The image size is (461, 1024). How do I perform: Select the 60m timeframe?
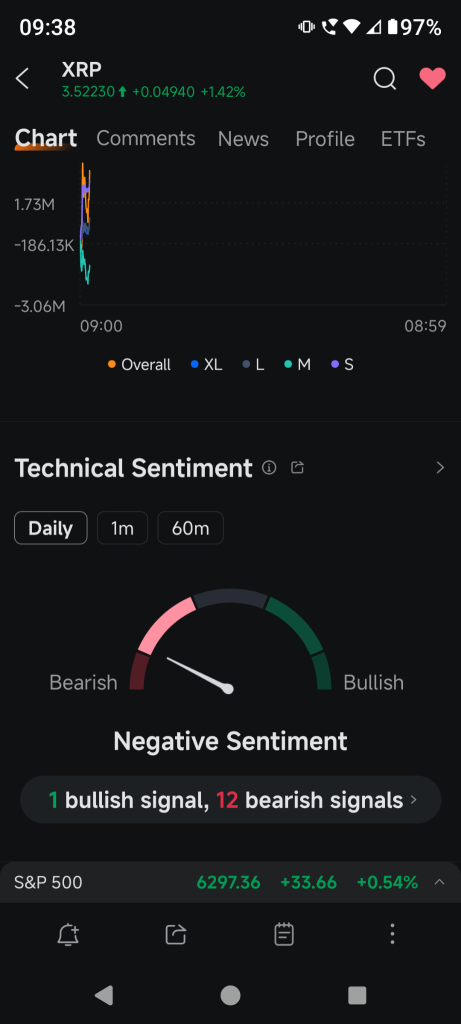[x=191, y=528]
